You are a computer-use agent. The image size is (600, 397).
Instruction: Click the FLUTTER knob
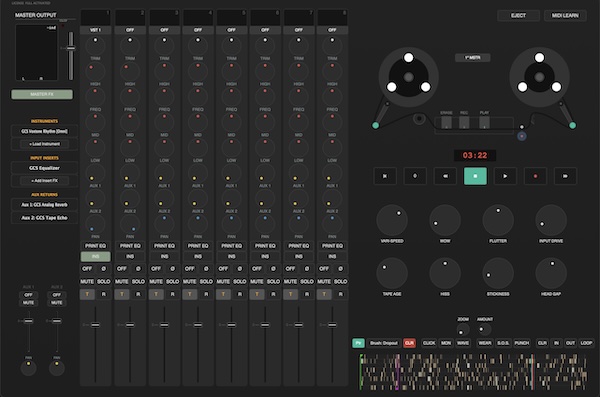coord(498,220)
